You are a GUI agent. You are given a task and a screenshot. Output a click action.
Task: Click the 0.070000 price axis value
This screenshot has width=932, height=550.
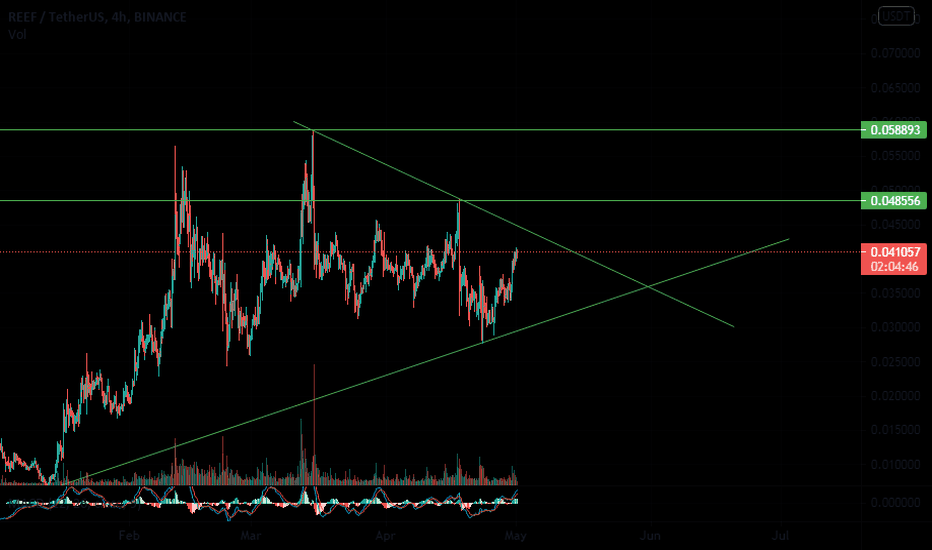(896, 54)
